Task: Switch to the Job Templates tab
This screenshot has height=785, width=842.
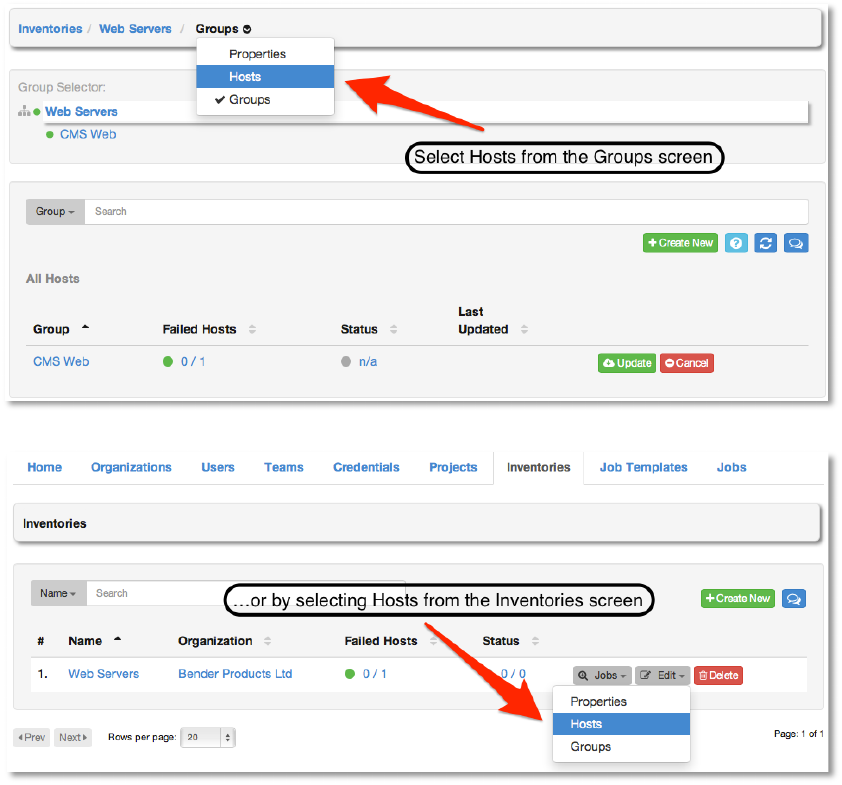Action: pyautogui.click(x=643, y=468)
